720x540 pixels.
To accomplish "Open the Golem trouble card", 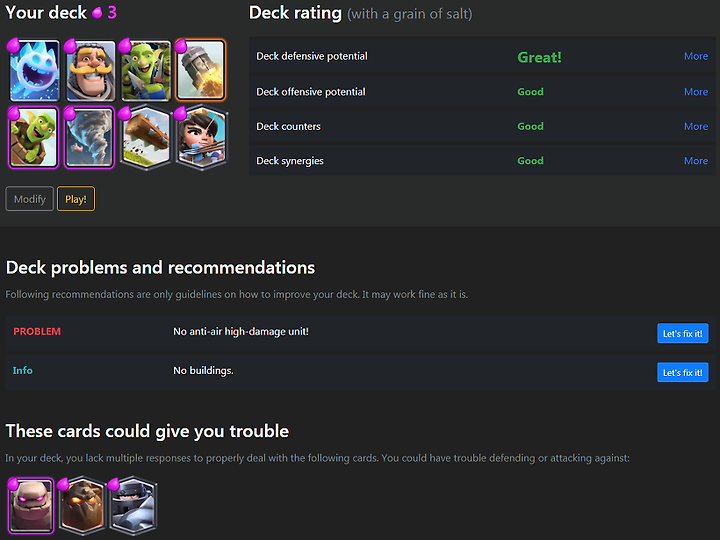I will [31, 506].
